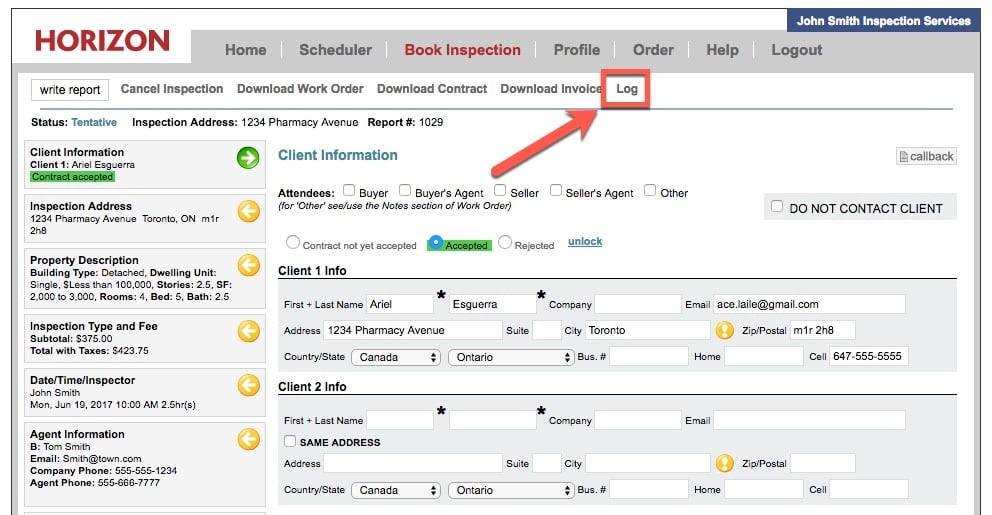Click yellow arrow icon beside Agent Information
Viewport: 992px width, 515px height.
coord(248,439)
